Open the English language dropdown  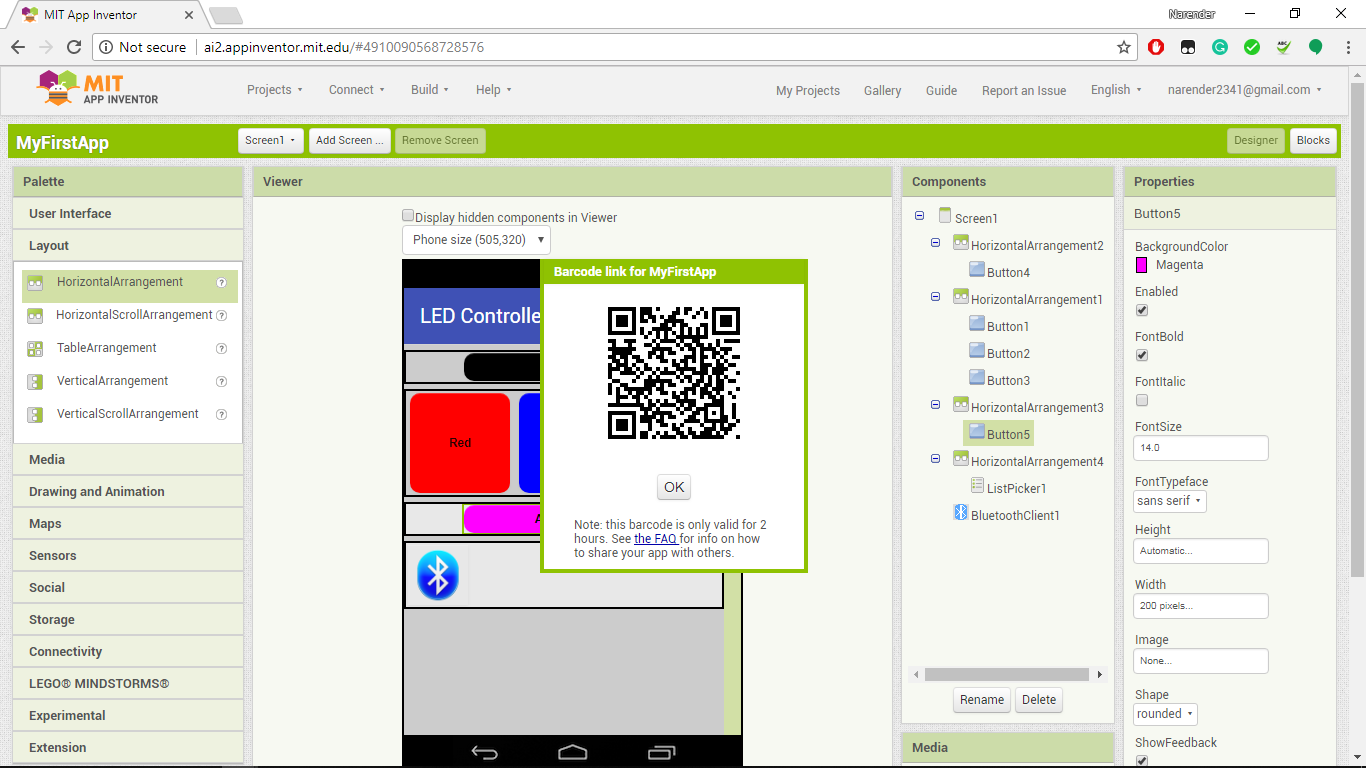coord(1116,90)
